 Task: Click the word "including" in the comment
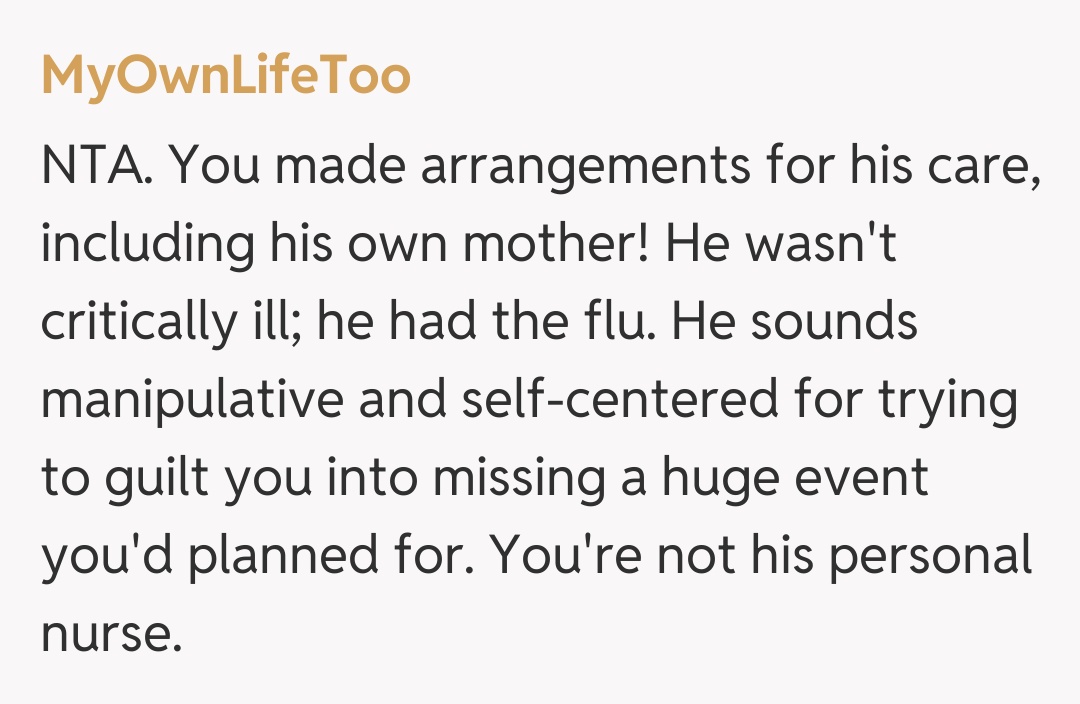click(x=142, y=245)
